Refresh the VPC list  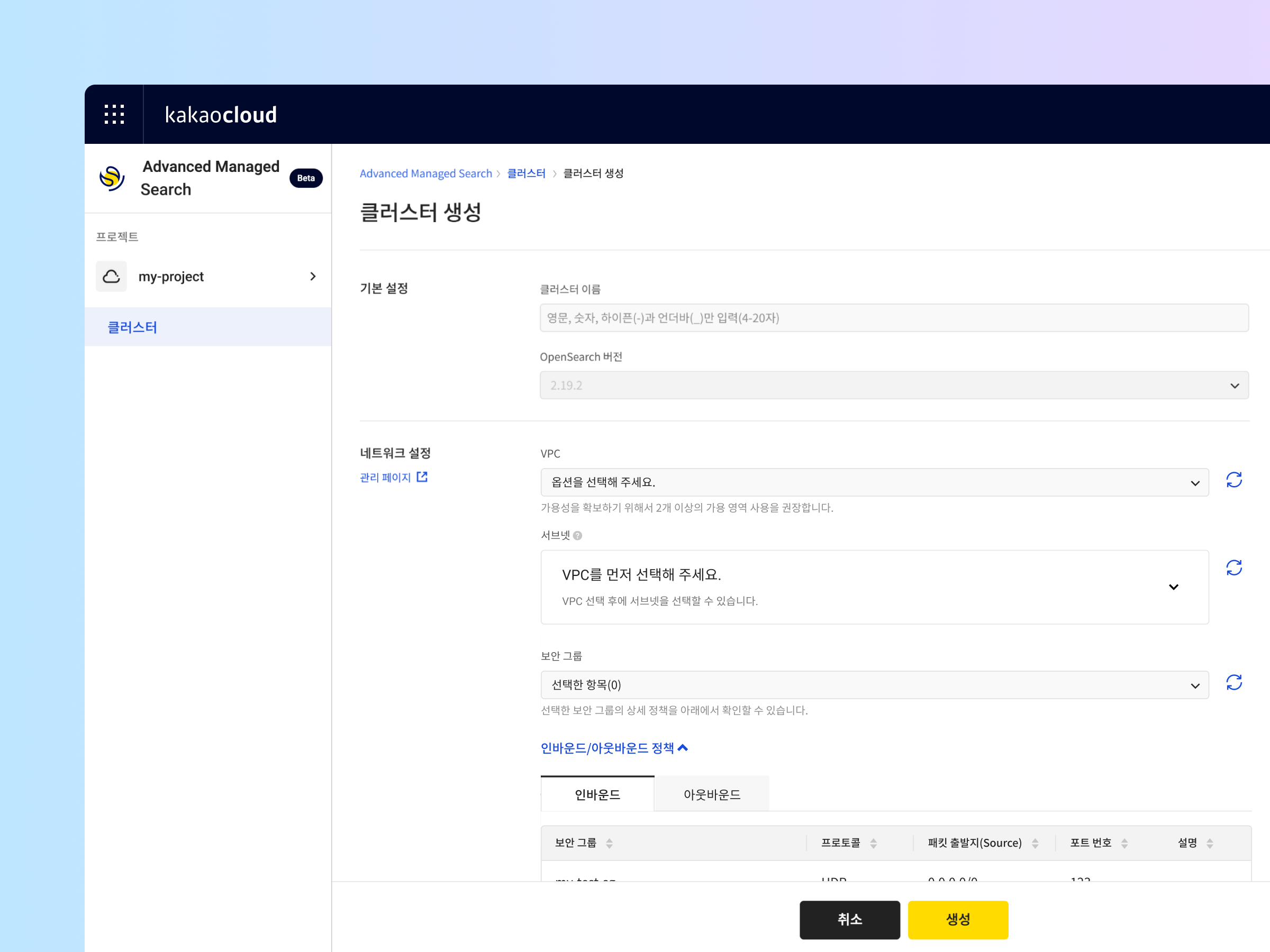[1235, 480]
